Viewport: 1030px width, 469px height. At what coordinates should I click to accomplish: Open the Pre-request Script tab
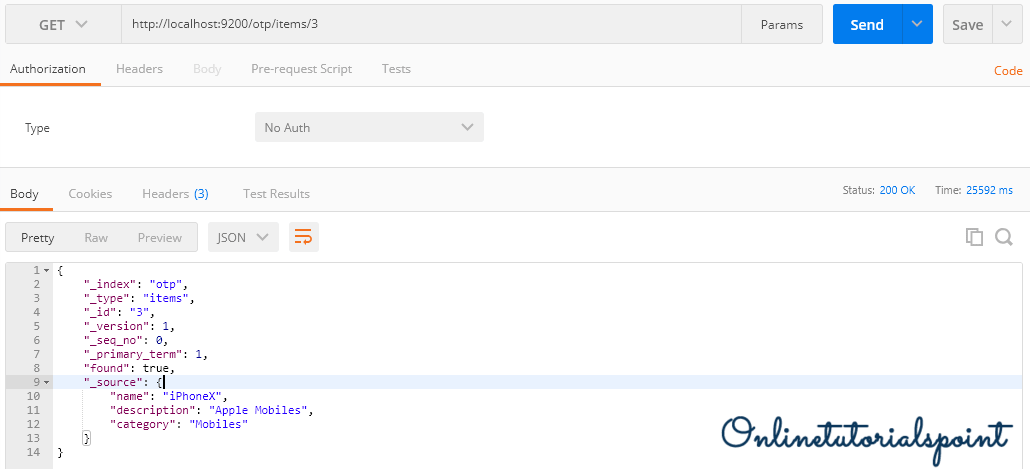point(301,69)
